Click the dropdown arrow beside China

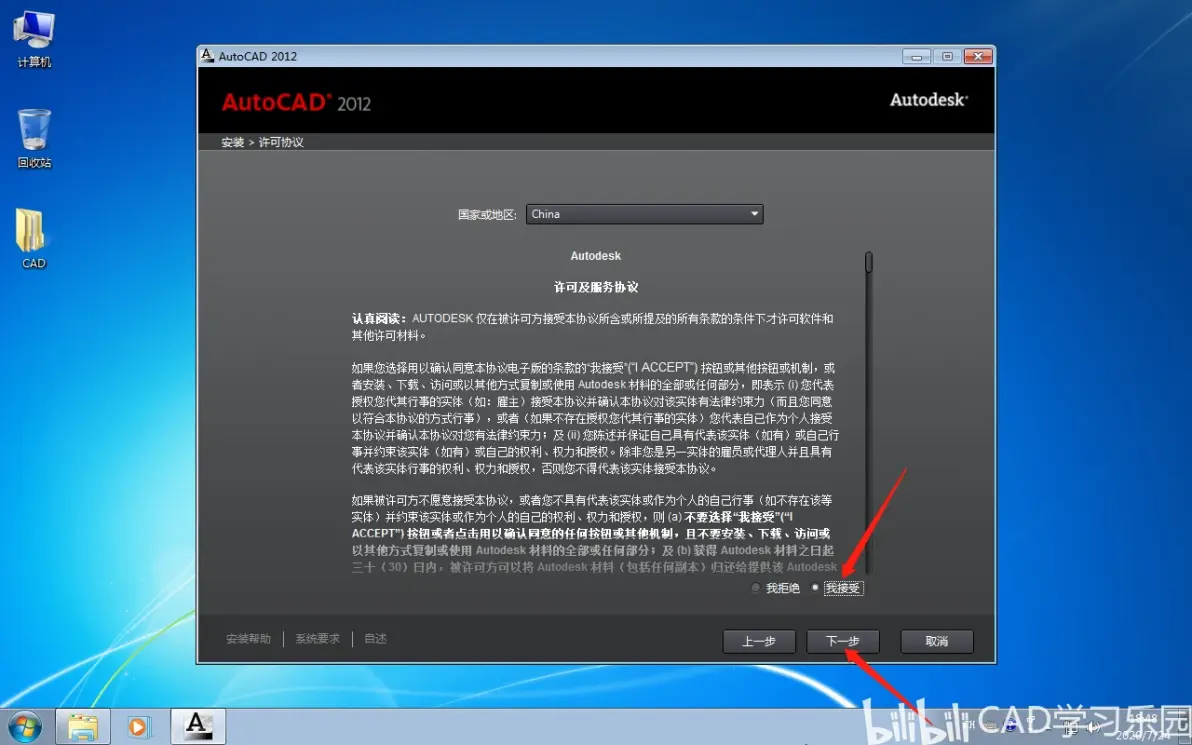coord(754,214)
